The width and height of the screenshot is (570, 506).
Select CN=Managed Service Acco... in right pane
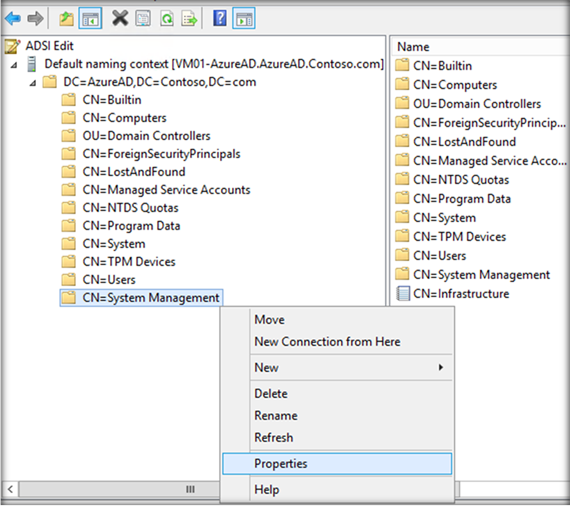pos(490,161)
